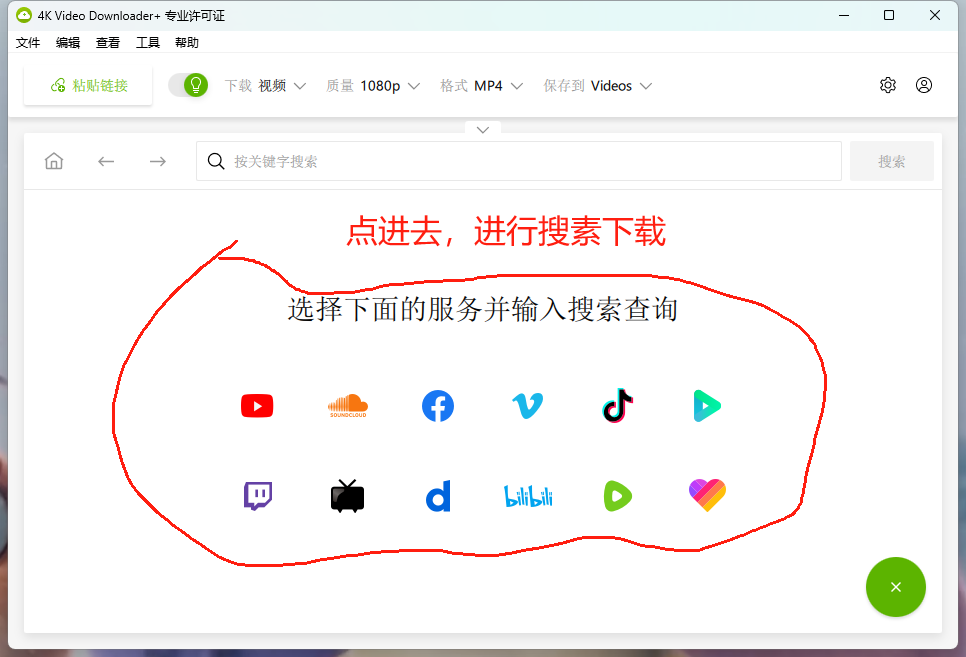This screenshot has height=657, width=966.
Task: Select the black TV service icon
Action: pos(347,496)
